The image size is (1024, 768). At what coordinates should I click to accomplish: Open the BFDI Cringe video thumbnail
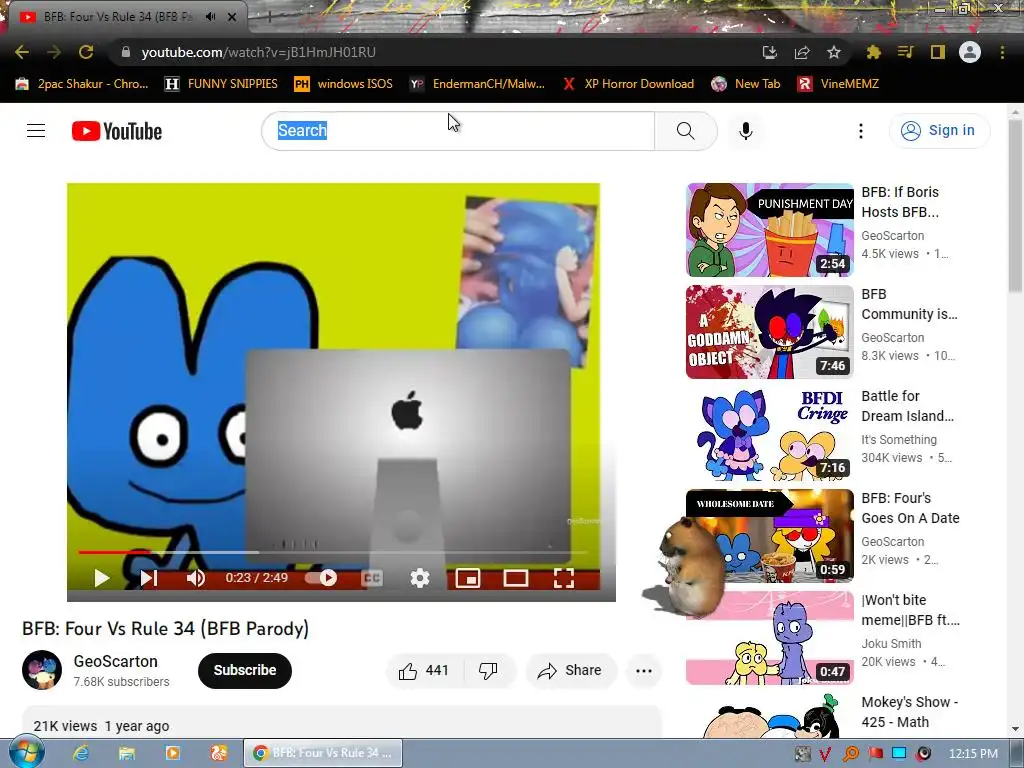770,434
